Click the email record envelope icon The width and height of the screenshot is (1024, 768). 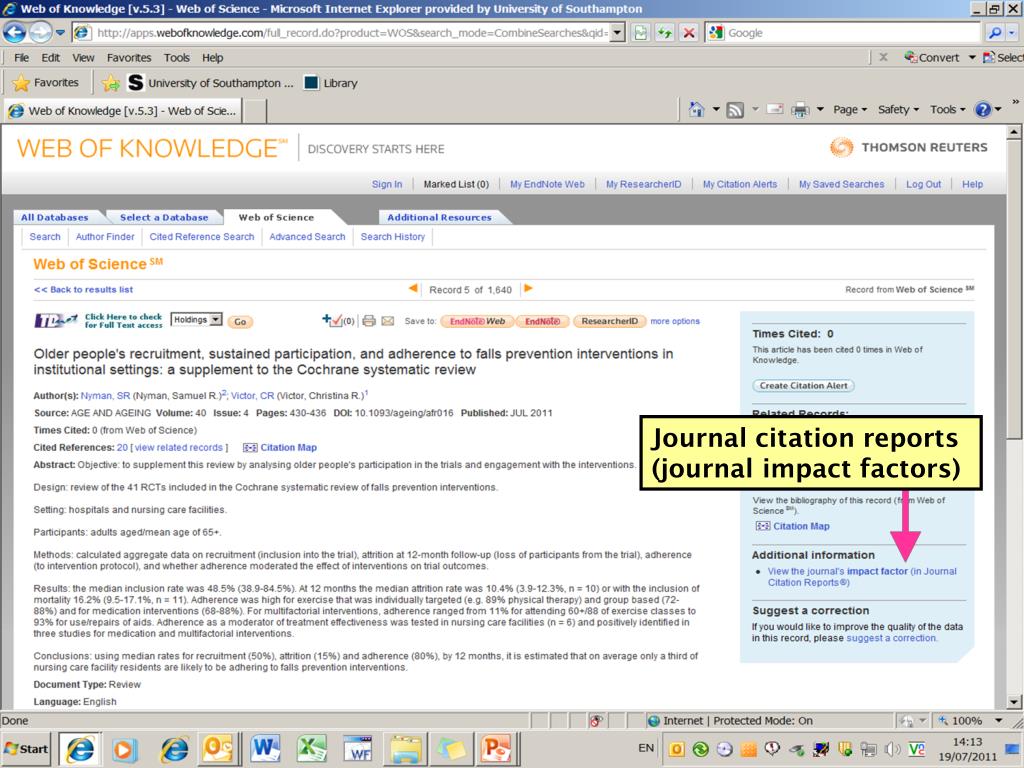(x=388, y=321)
